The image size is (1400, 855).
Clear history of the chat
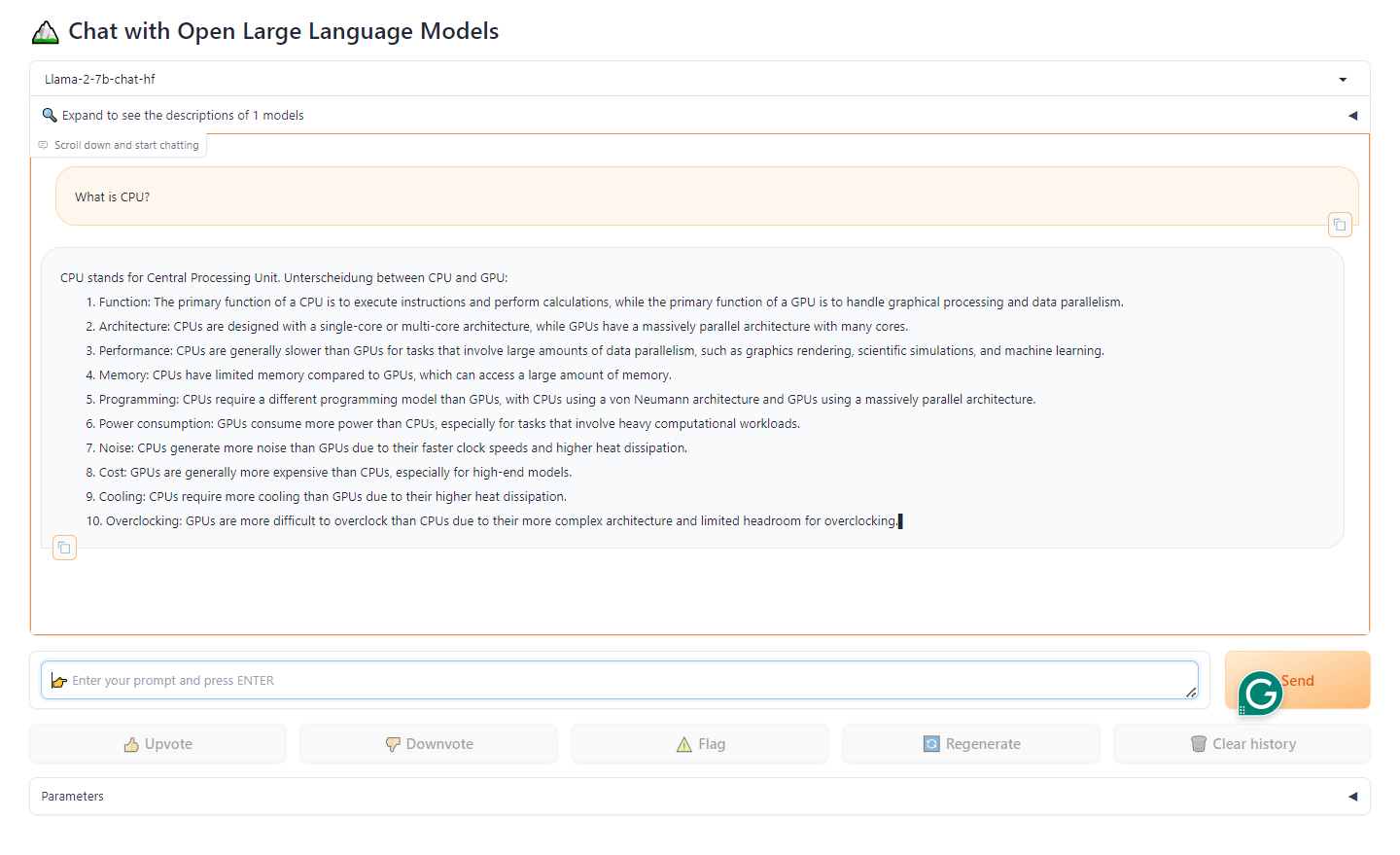tap(1242, 744)
